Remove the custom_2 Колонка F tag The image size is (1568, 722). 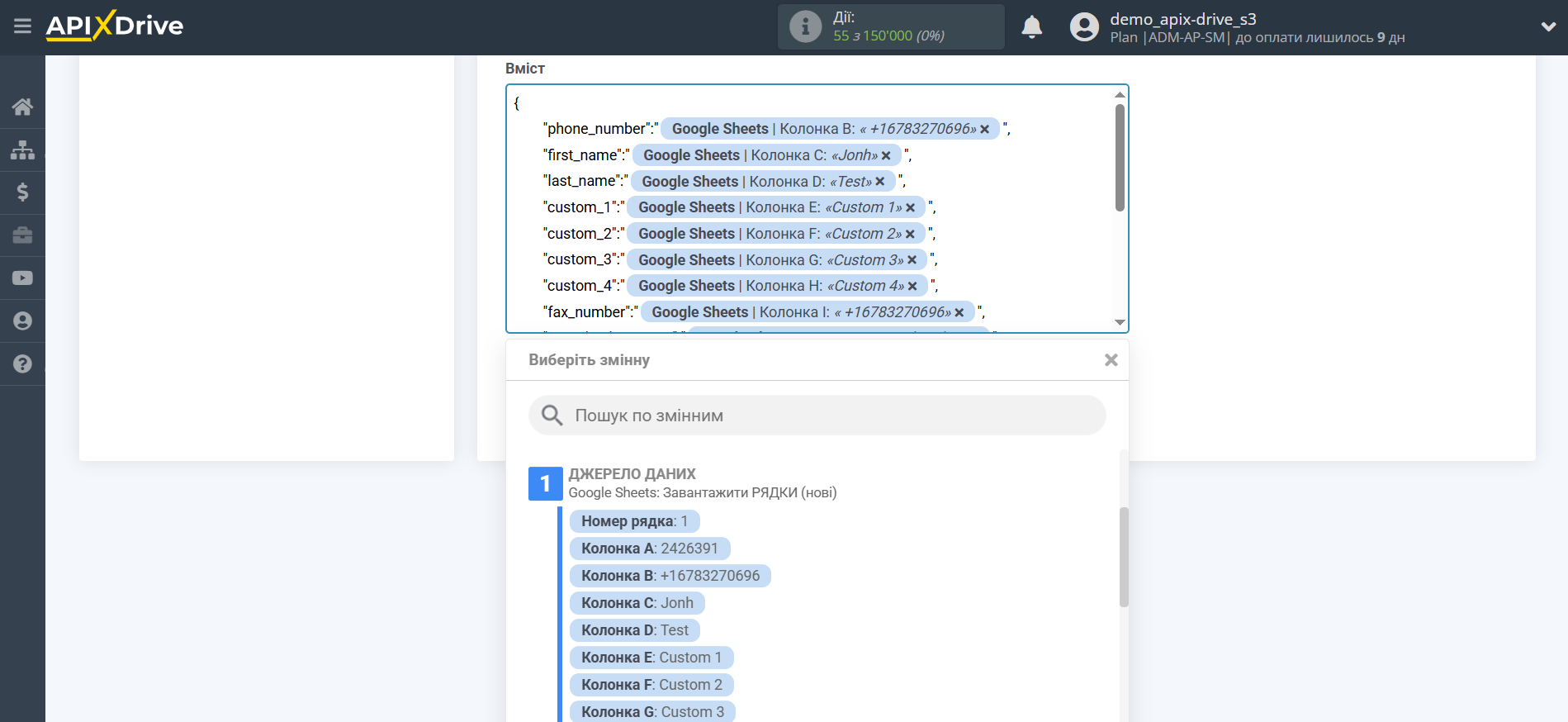[910, 234]
